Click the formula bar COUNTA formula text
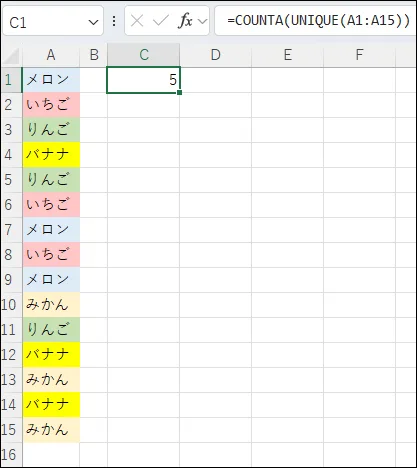This screenshot has height=468, width=417. click(x=319, y=21)
